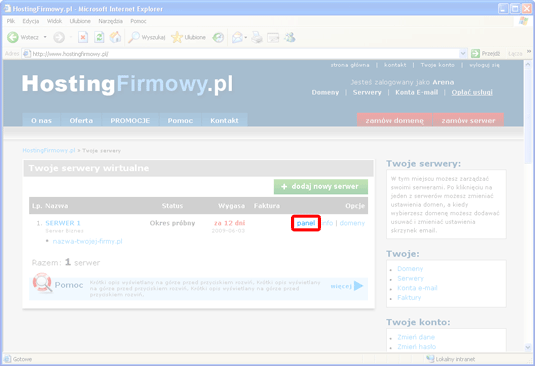Open the Edycja menu
The width and height of the screenshot is (535, 366).
click(x=31, y=21)
